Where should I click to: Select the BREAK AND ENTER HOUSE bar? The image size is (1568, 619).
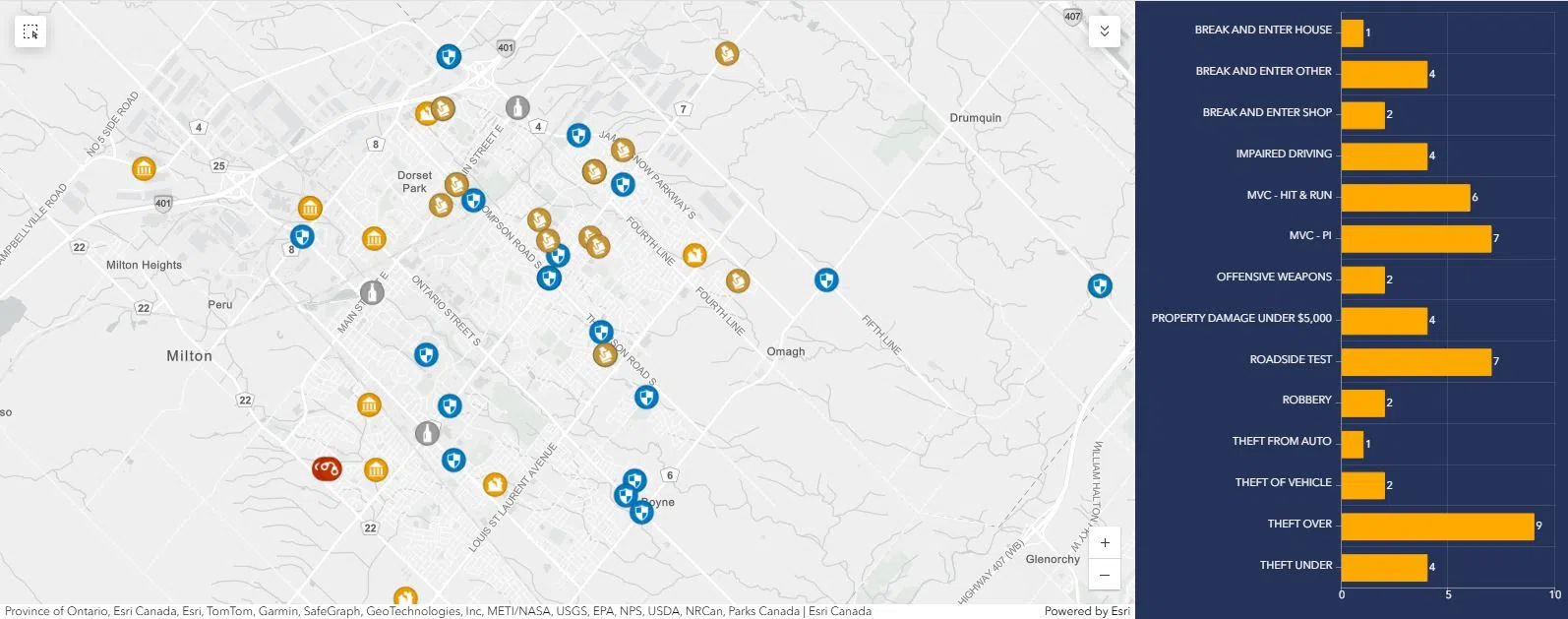(x=1352, y=32)
